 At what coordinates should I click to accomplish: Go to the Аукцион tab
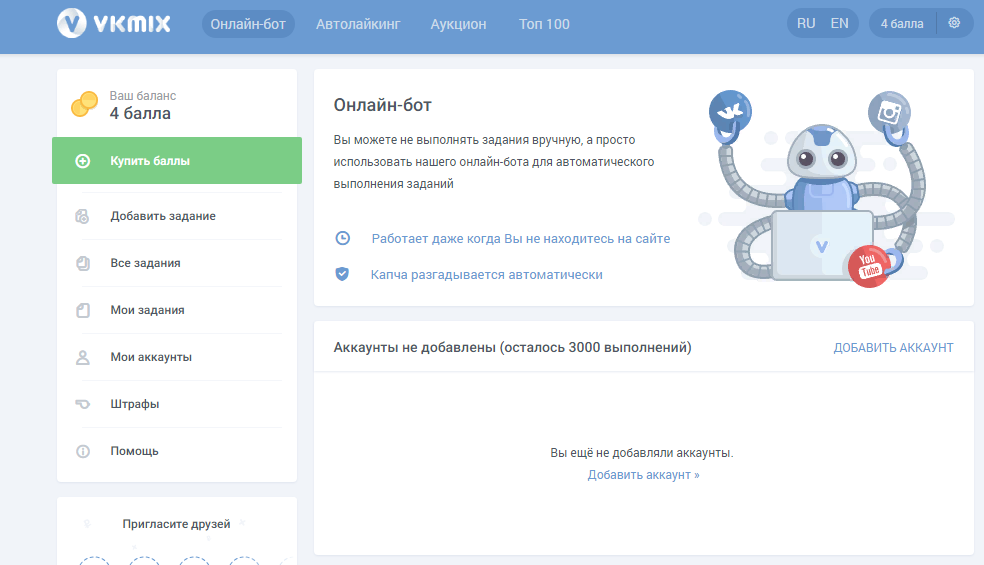click(x=458, y=24)
